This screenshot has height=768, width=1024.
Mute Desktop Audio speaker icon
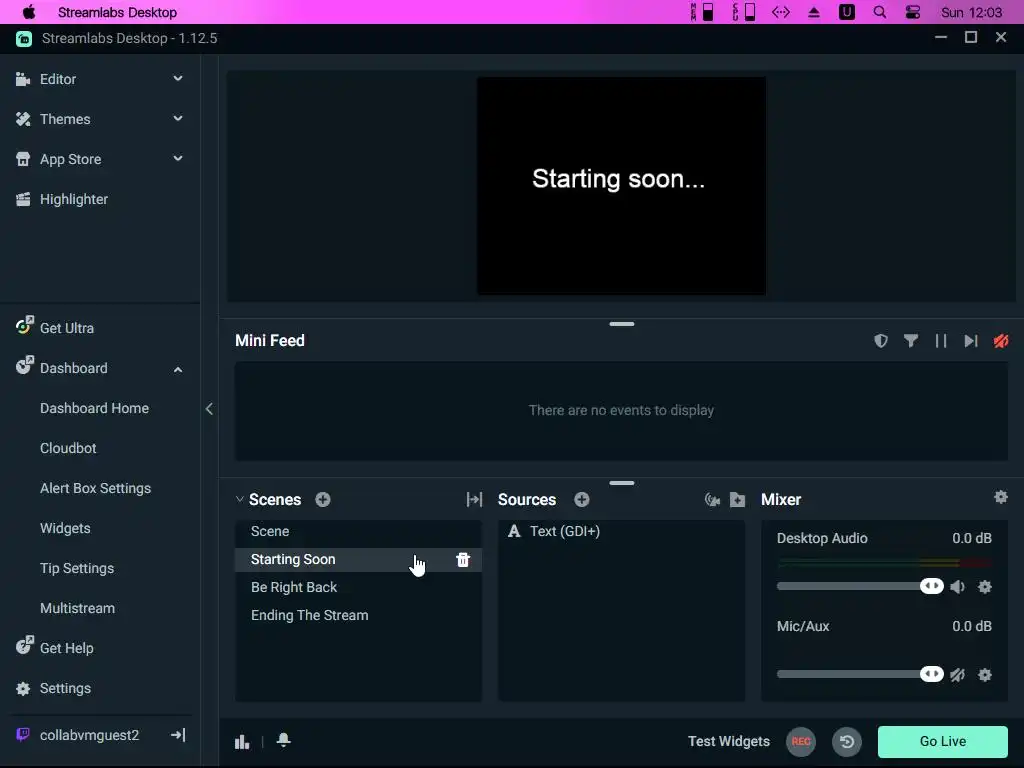tap(957, 586)
